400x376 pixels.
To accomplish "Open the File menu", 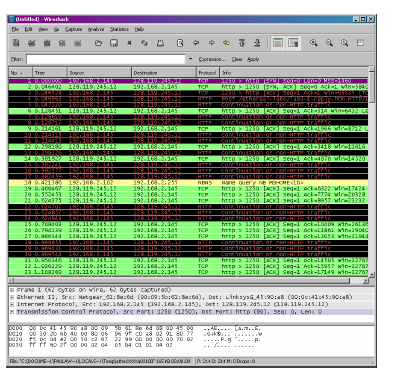I will pos(15,29).
